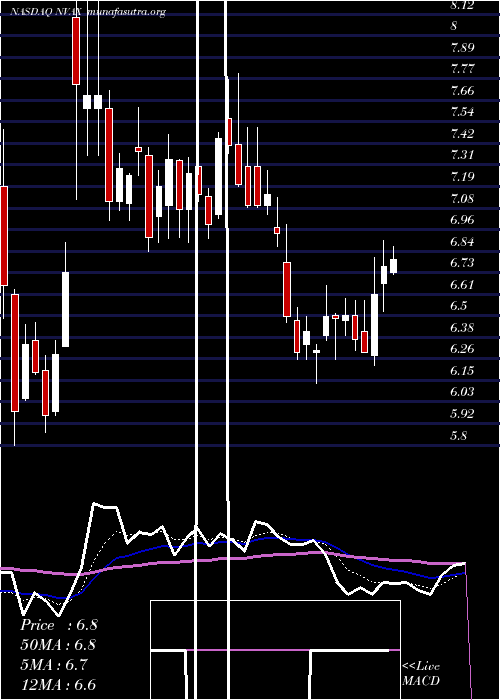Select the 6.26 price axis label
This screenshot has width=500, height=700.
[462, 349]
